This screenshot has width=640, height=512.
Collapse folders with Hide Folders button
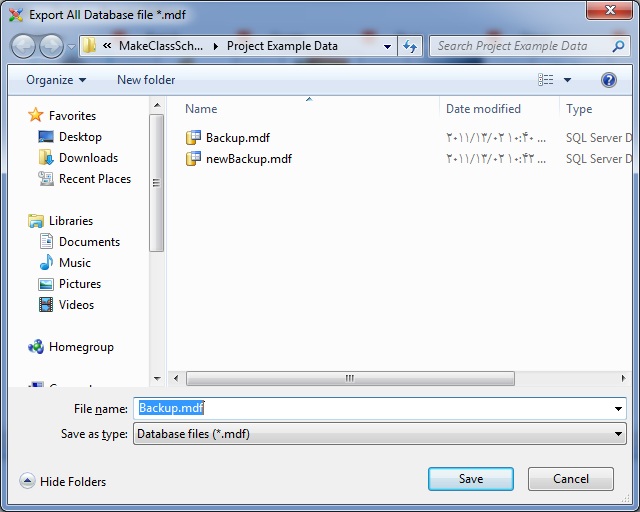coord(63,481)
